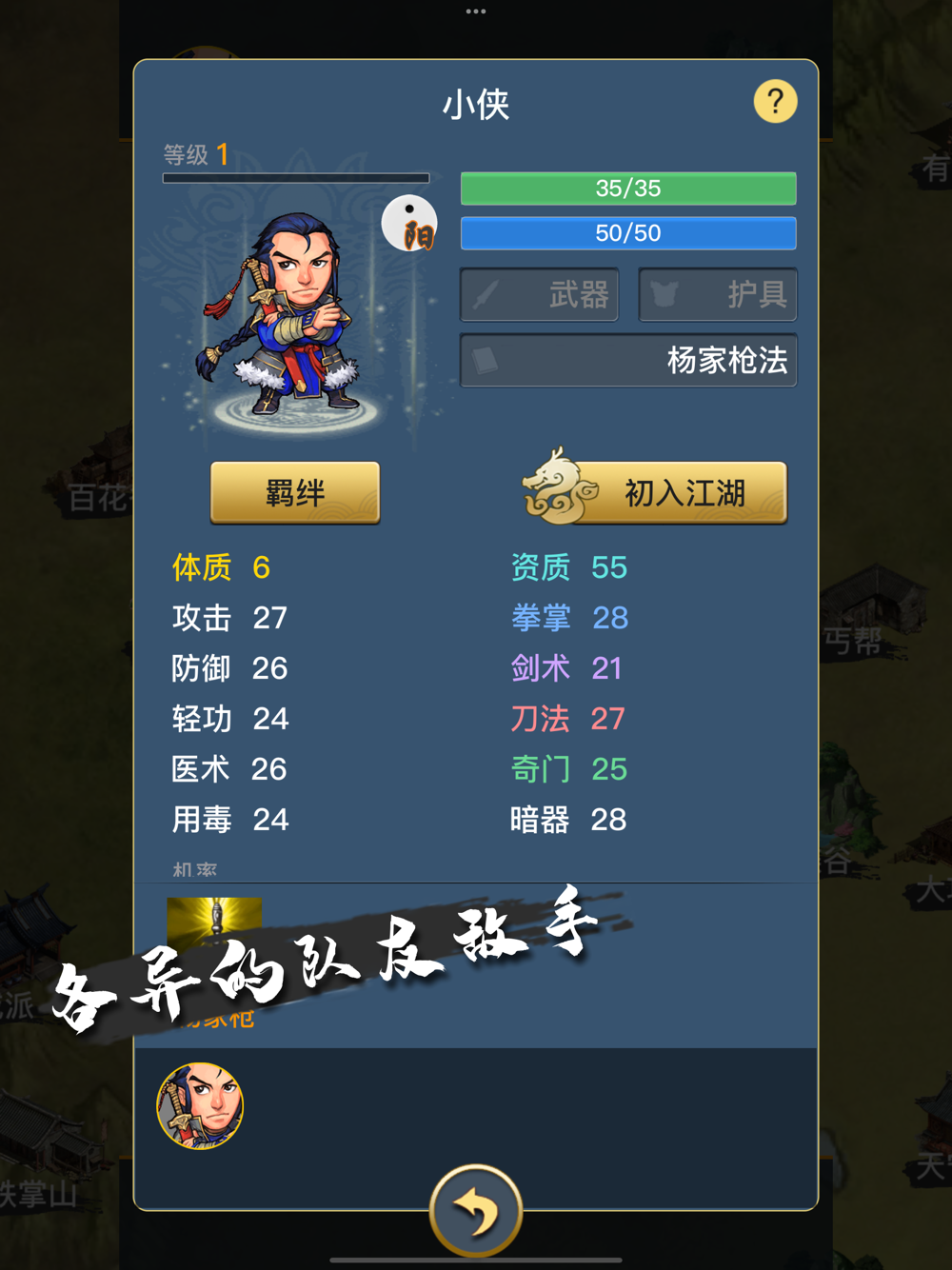The image size is (952, 1270).
Task: Select the hero portrait avatar at bottom
Action: point(200,1106)
